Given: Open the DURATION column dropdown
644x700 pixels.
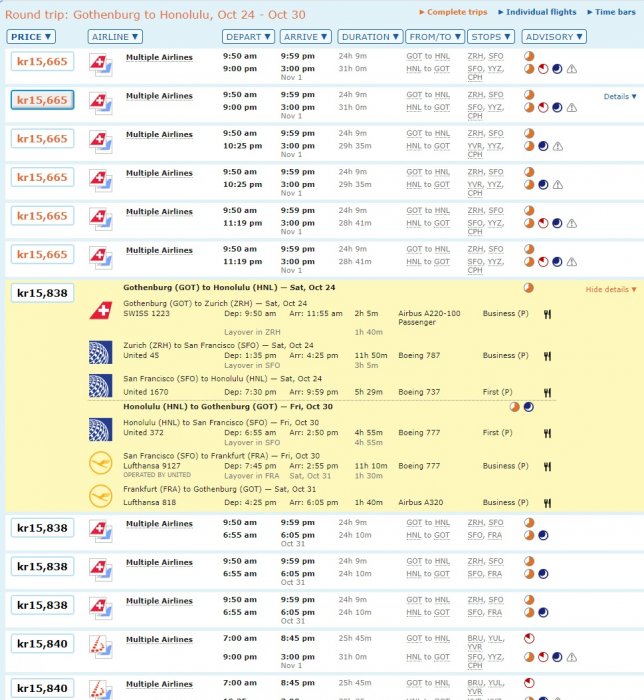Looking at the screenshot, I should point(363,36).
